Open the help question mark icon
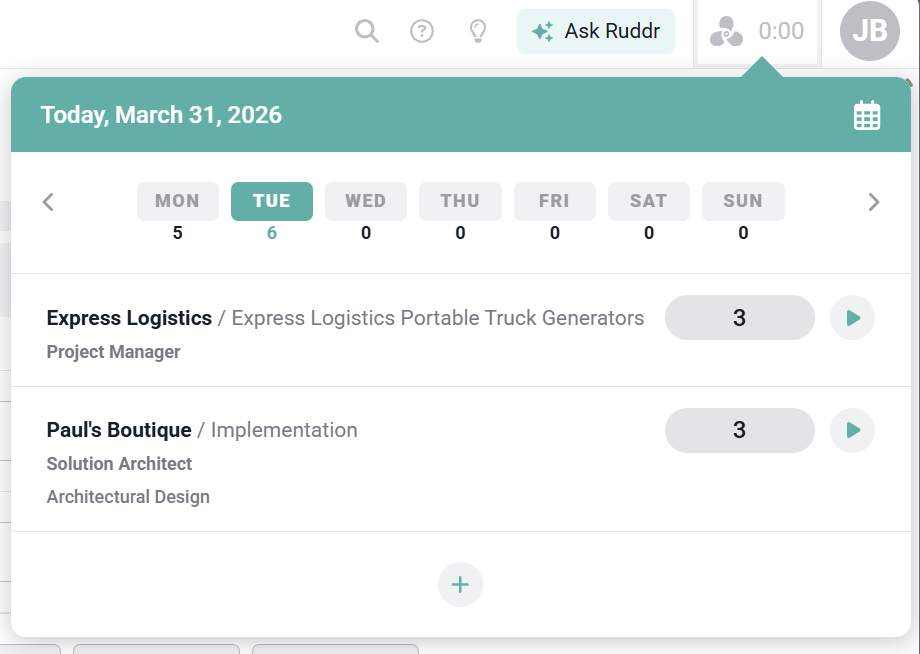Image resolution: width=920 pixels, height=654 pixels. coord(422,32)
